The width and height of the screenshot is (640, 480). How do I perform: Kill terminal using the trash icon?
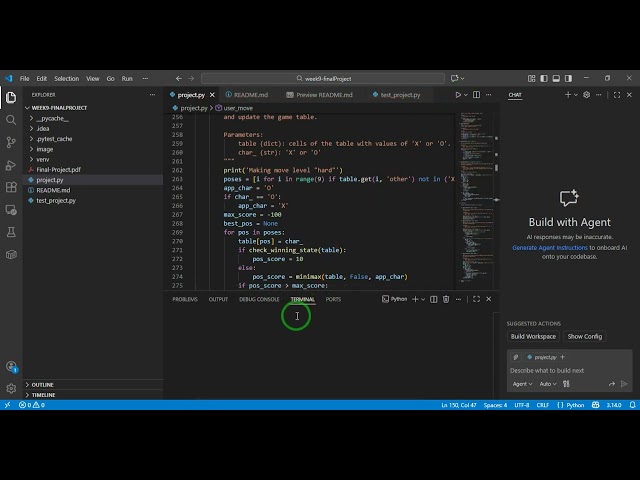(x=446, y=299)
